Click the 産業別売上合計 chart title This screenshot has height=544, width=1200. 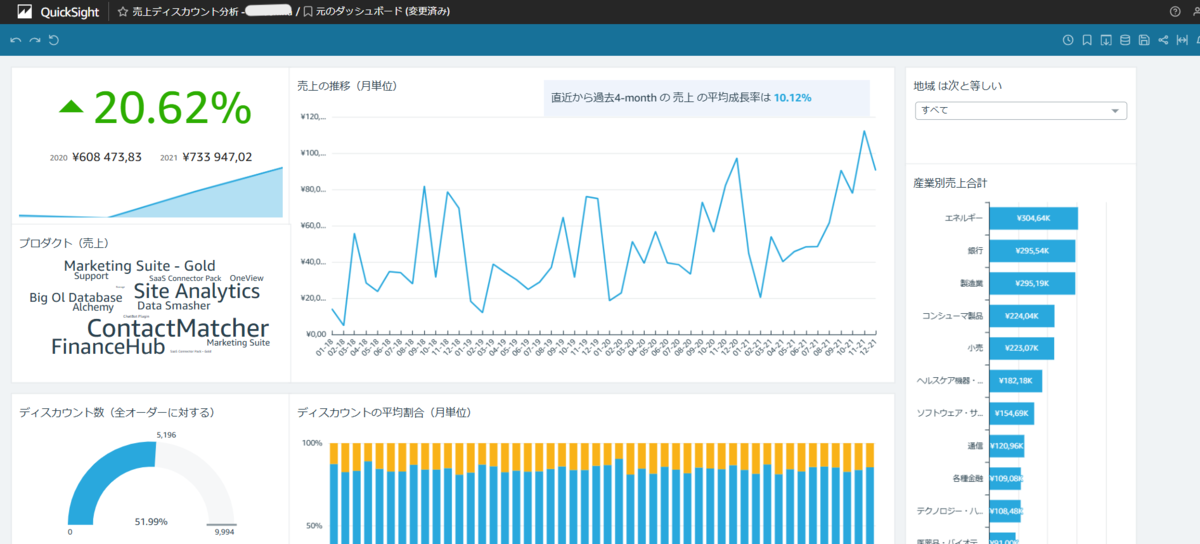tap(951, 183)
